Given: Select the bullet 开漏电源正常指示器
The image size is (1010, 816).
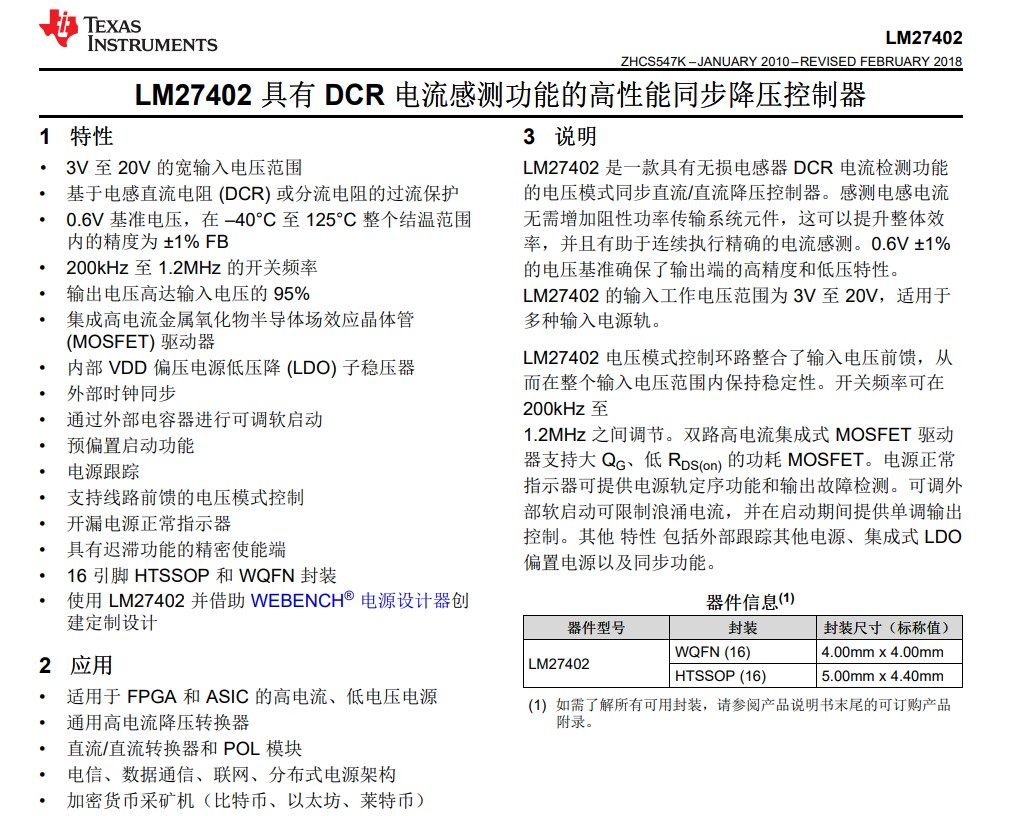Looking at the screenshot, I should point(149,523).
